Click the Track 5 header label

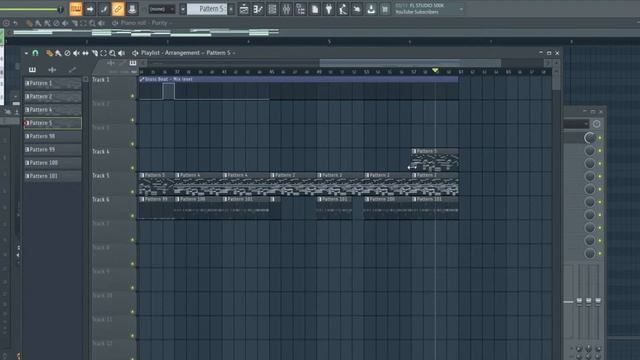[100, 176]
